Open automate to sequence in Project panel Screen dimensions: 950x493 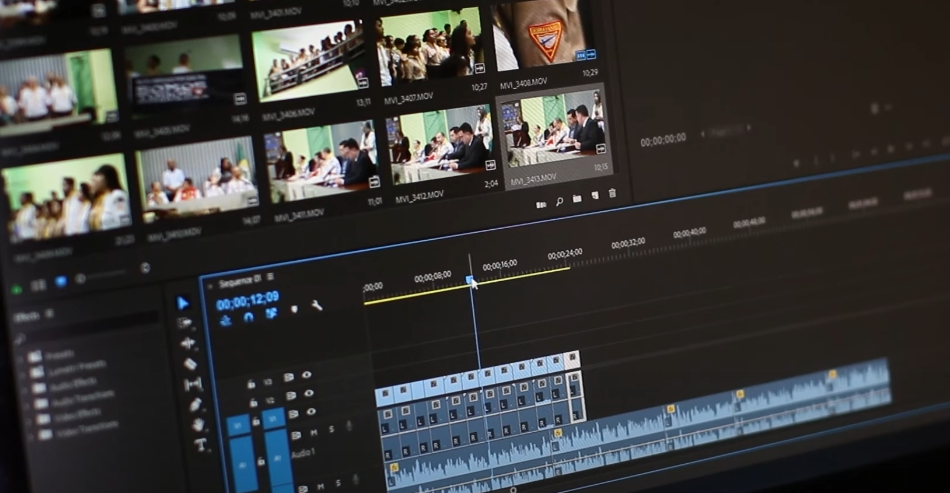541,205
